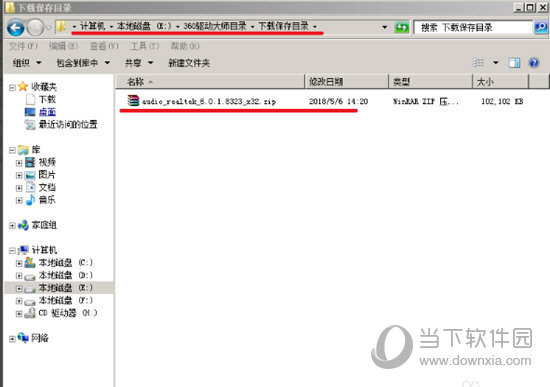
Task: Refresh the folder with green arrows icon
Action: coord(402,27)
